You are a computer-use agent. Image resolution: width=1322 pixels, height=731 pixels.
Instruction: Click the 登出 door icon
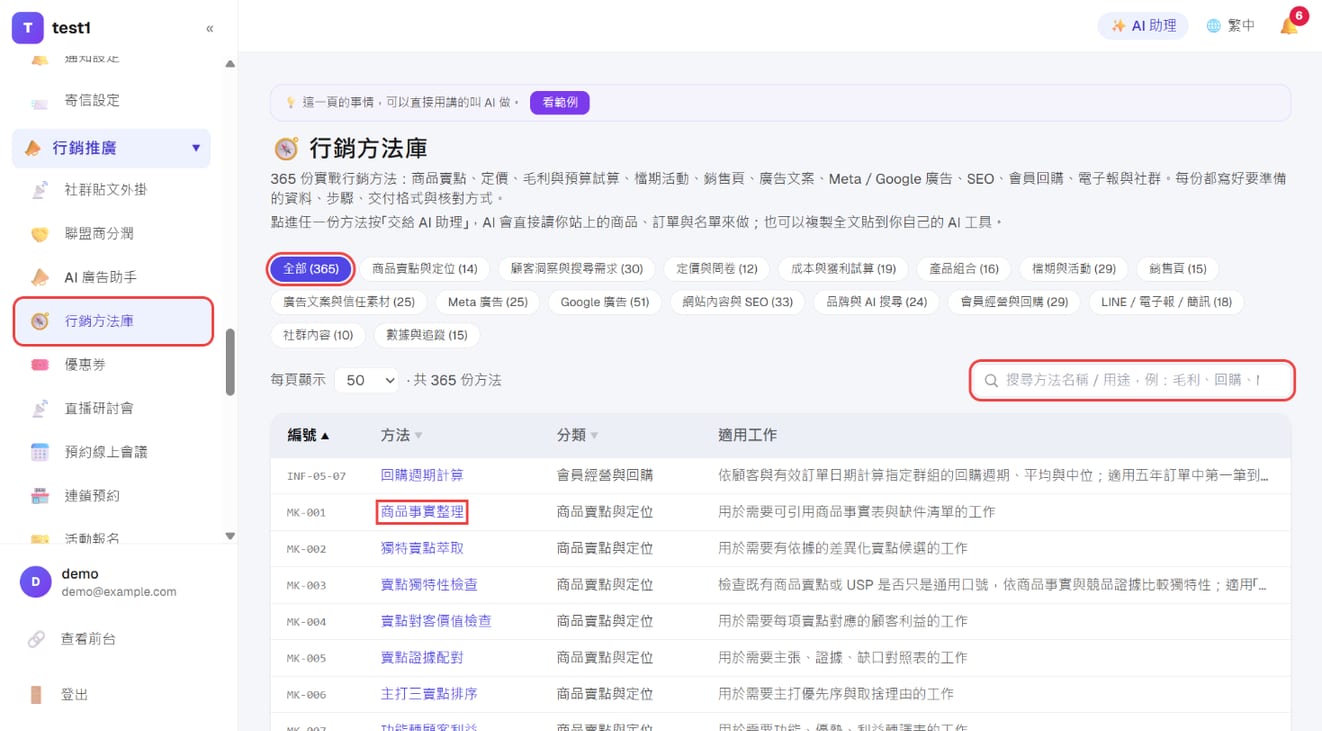tap(36, 695)
